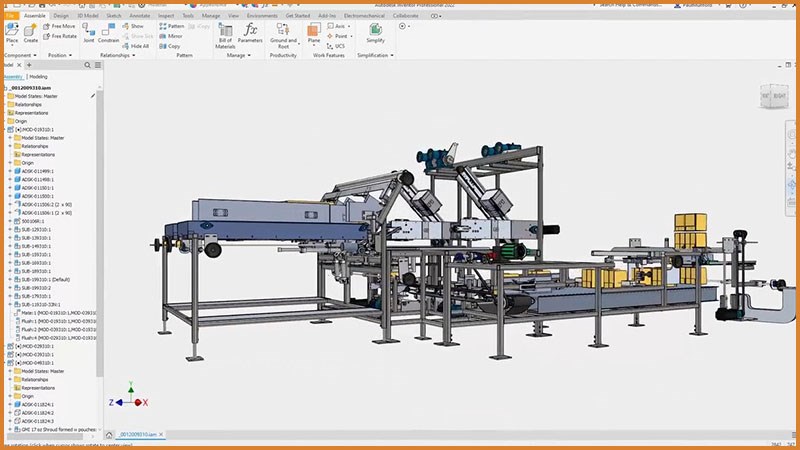This screenshot has height=450, width=800.
Task: Toggle Show relationships
Action: point(136,26)
